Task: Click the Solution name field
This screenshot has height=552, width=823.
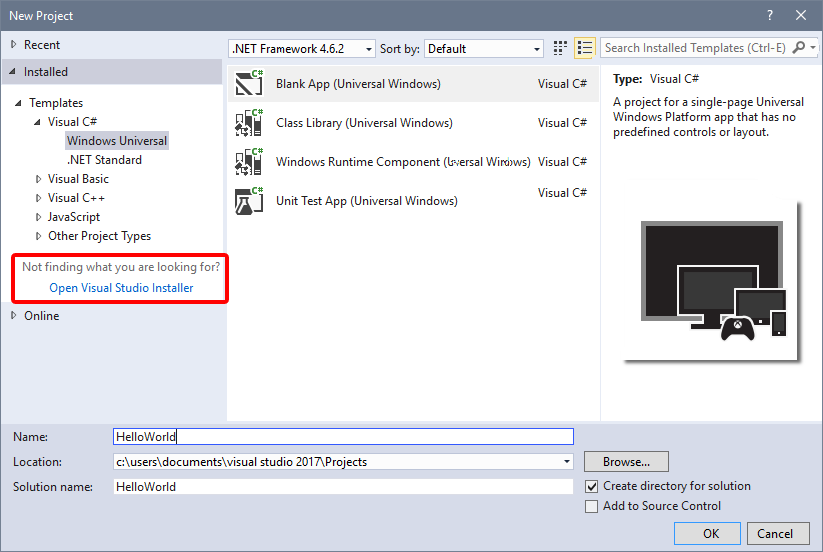Action: pos(343,486)
